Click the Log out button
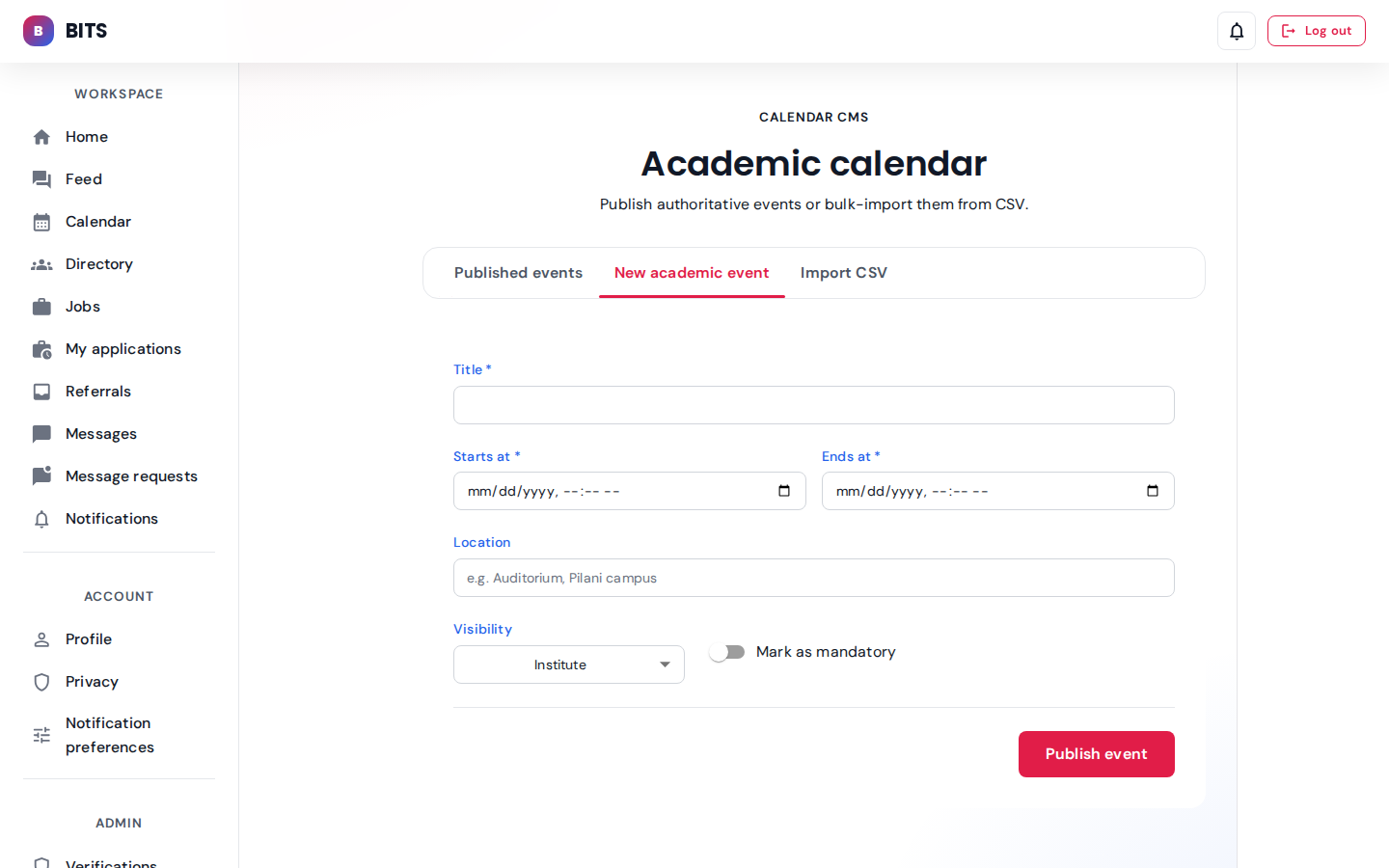The width and height of the screenshot is (1389, 868). coord(1316,31)
